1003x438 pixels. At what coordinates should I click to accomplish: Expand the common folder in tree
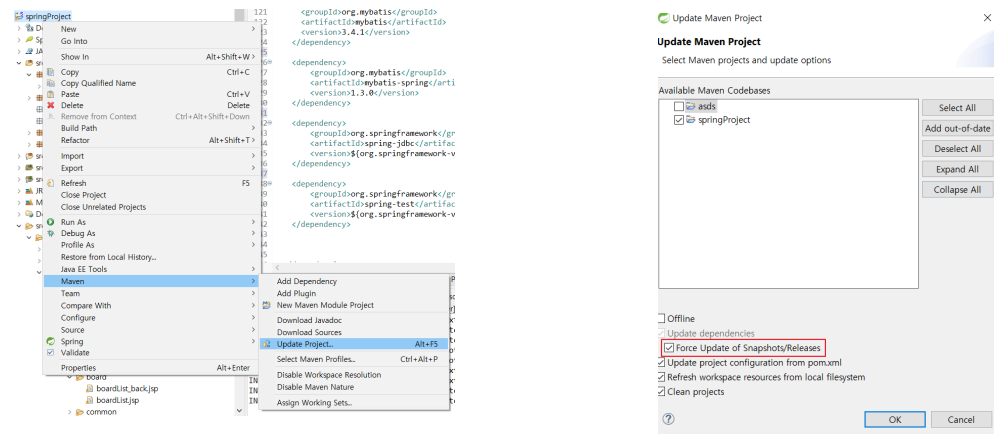tap(70, 412)
